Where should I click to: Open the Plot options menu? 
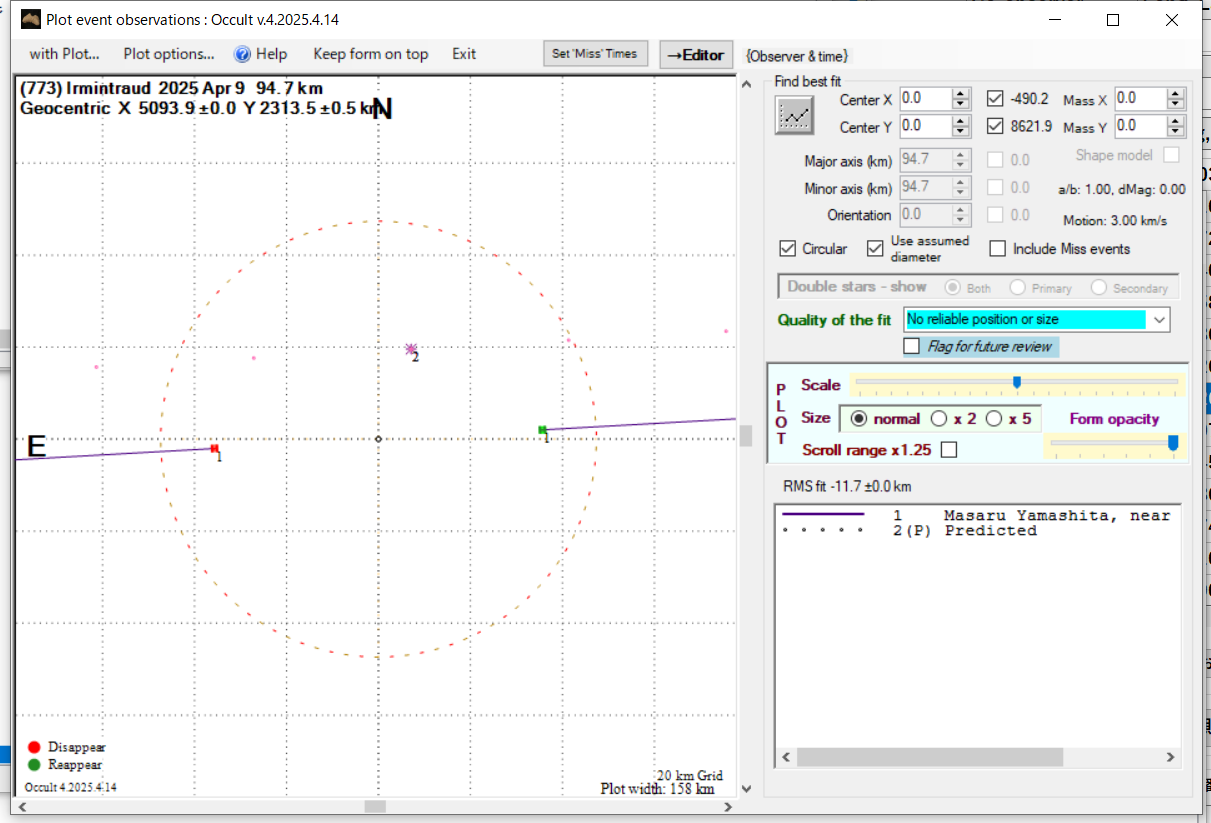tap(169, 54)
